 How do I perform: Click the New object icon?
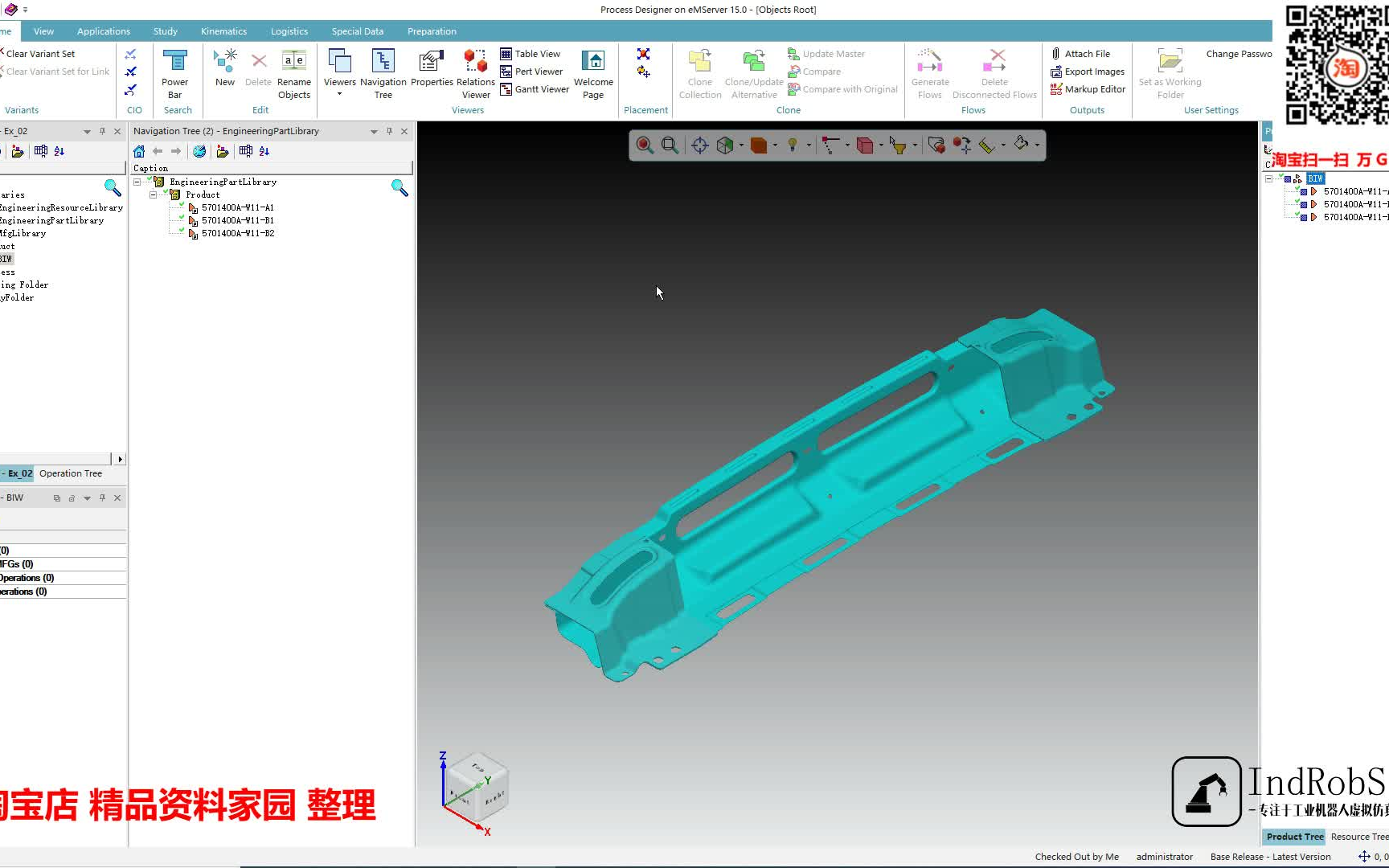(x=225, y=68)
